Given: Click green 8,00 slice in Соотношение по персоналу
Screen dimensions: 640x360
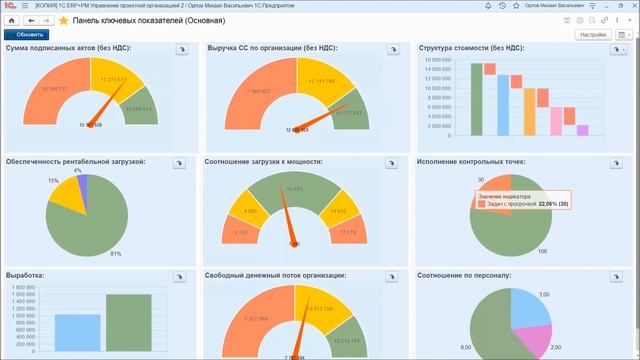Looking at the screenshot, I should tap(490, 327).
